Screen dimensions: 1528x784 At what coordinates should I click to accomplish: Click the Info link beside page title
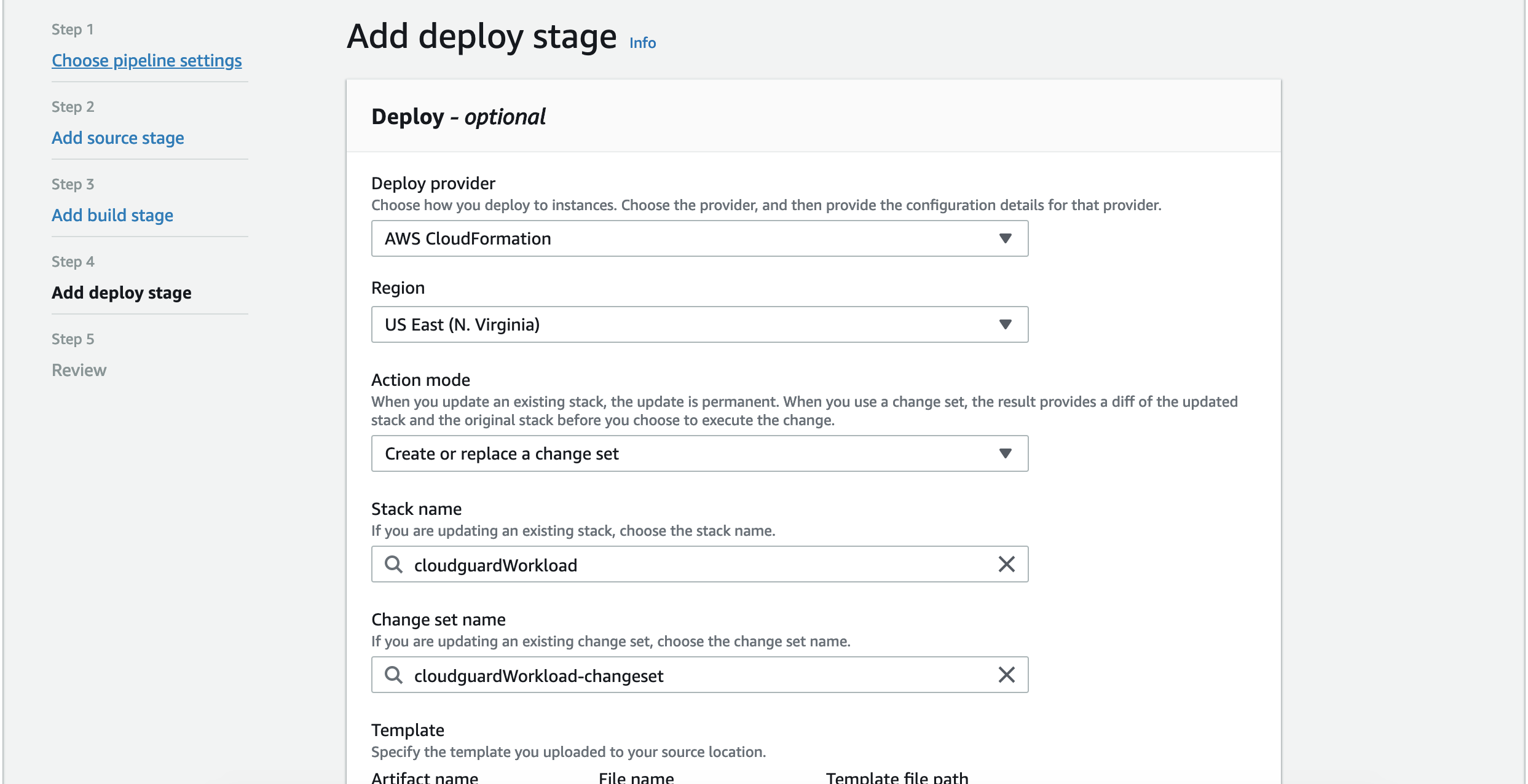pos(642,43)
